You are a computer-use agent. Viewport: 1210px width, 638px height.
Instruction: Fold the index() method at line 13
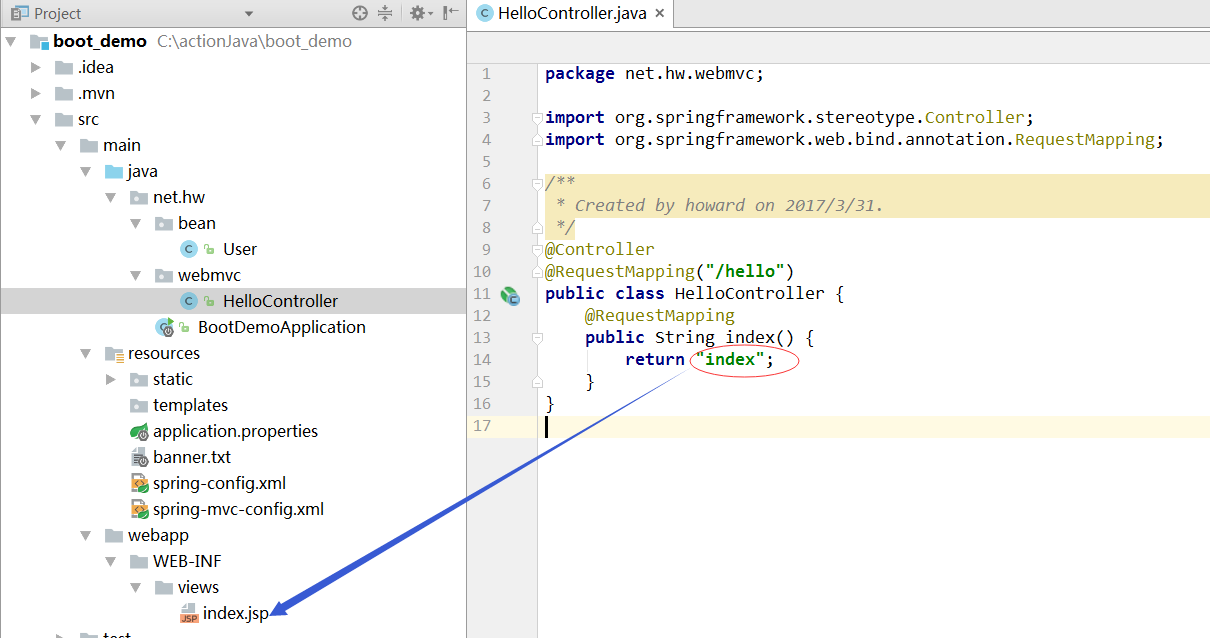[538, 338]
